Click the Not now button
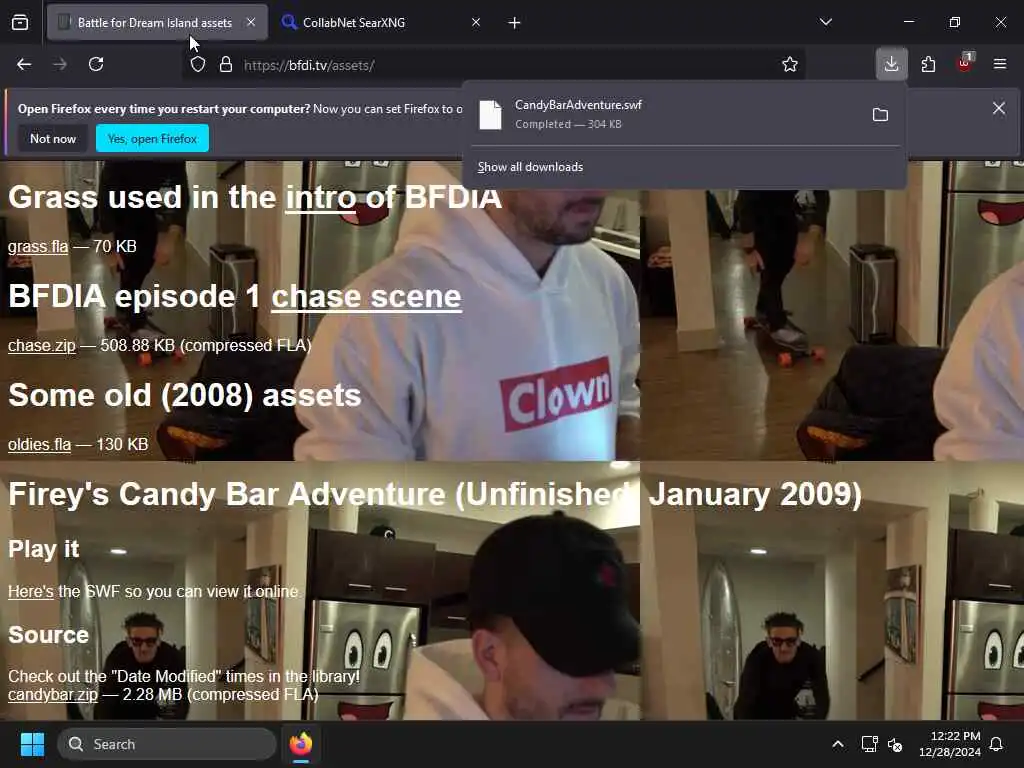 coord(53,138)
